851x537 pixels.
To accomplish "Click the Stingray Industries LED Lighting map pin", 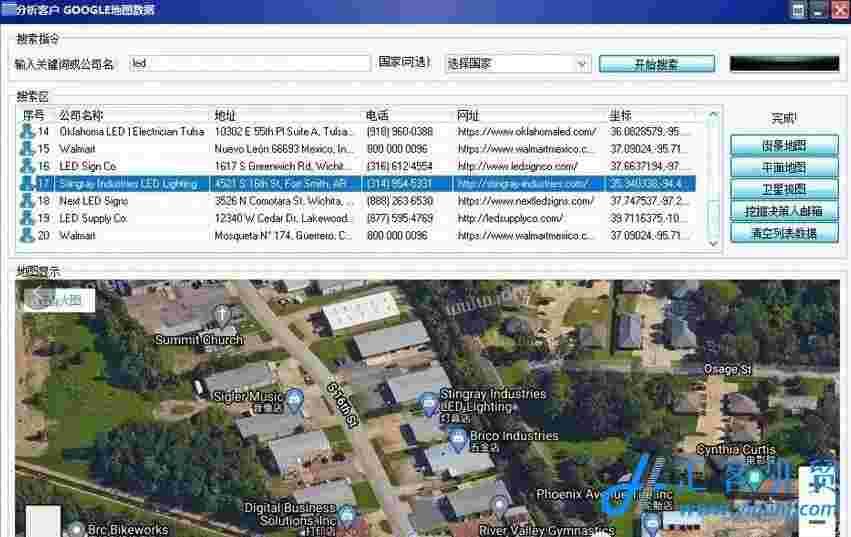I will click(x=428, y=405).
